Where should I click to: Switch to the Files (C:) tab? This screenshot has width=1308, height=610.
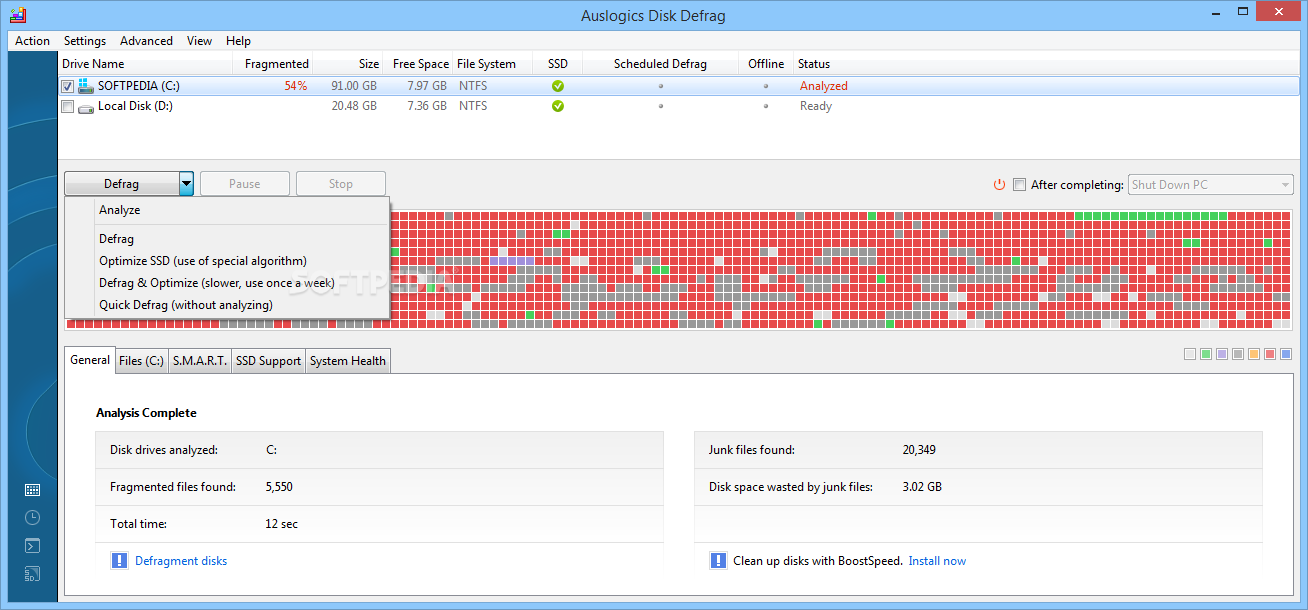tap(141, 361)
